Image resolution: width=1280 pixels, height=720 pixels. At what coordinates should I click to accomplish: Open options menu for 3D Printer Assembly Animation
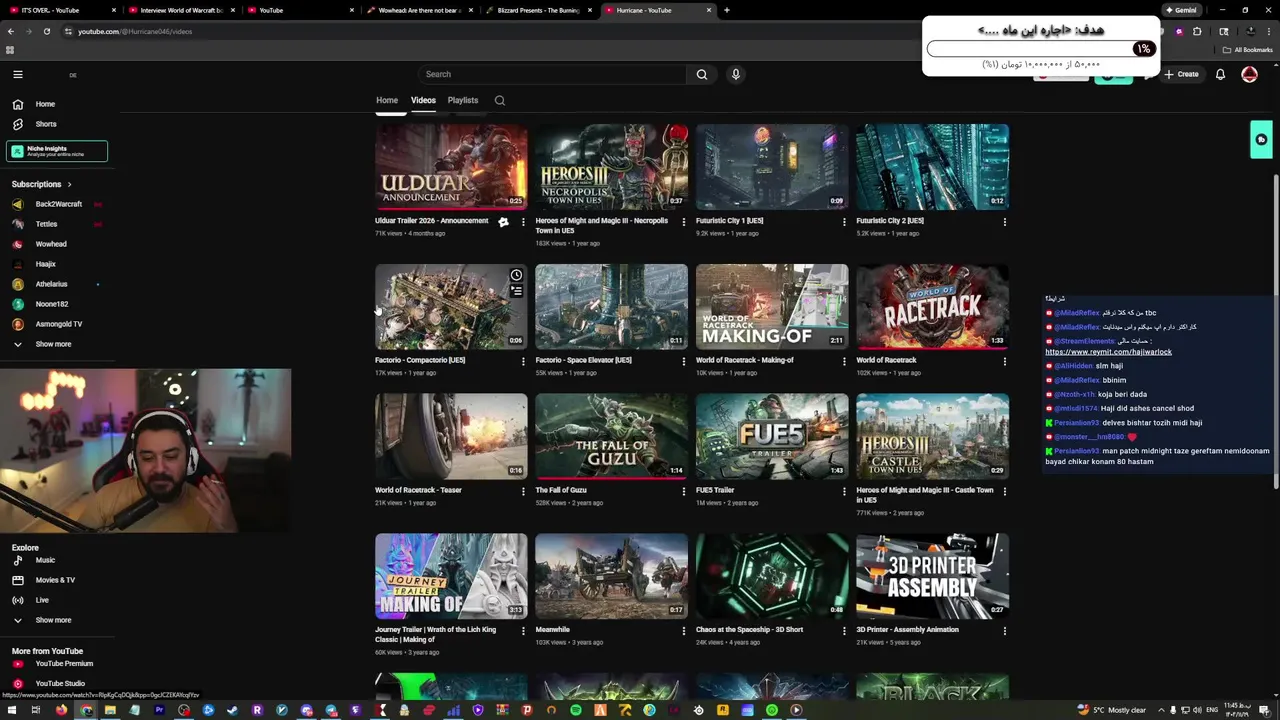coord(1004,631)
